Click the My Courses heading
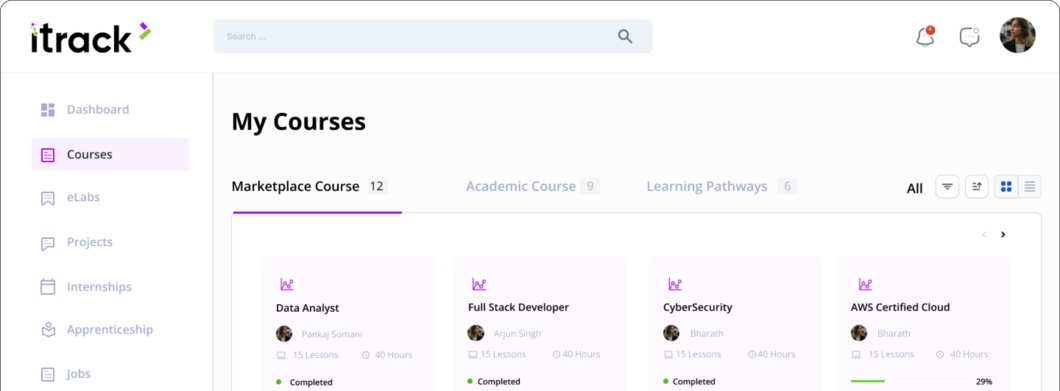The image size is (1060, 391). click(x=299, y=122)
